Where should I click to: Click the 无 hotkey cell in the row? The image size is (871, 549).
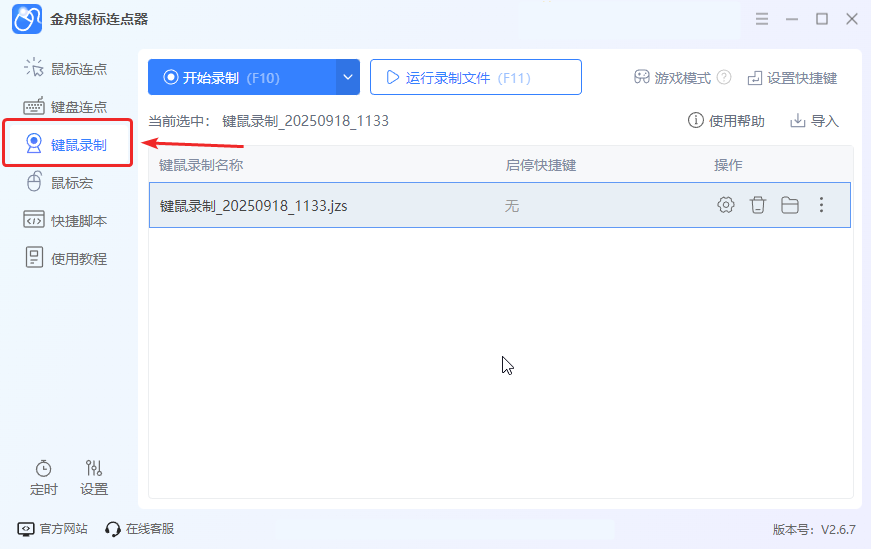512,206
